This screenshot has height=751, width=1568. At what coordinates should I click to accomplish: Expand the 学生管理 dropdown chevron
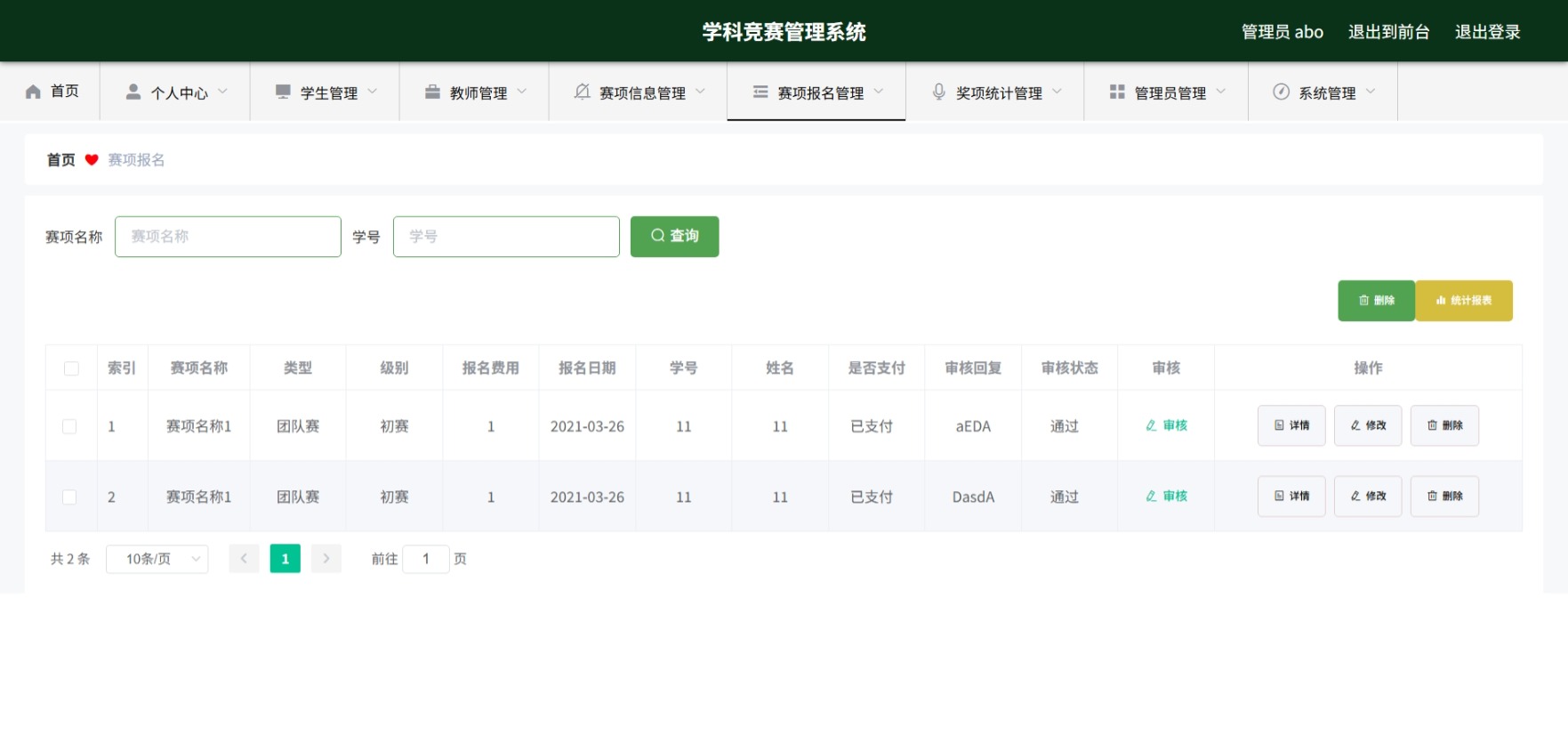[372, 92]
